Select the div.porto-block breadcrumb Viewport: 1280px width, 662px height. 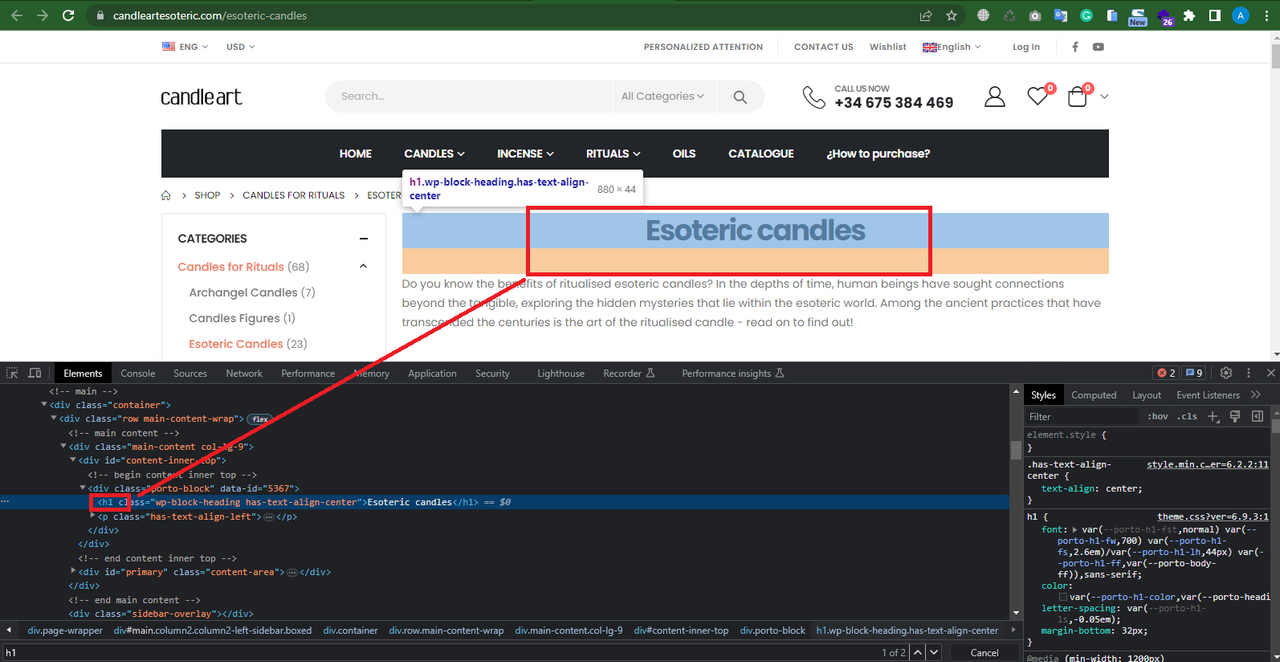point(772,630)
